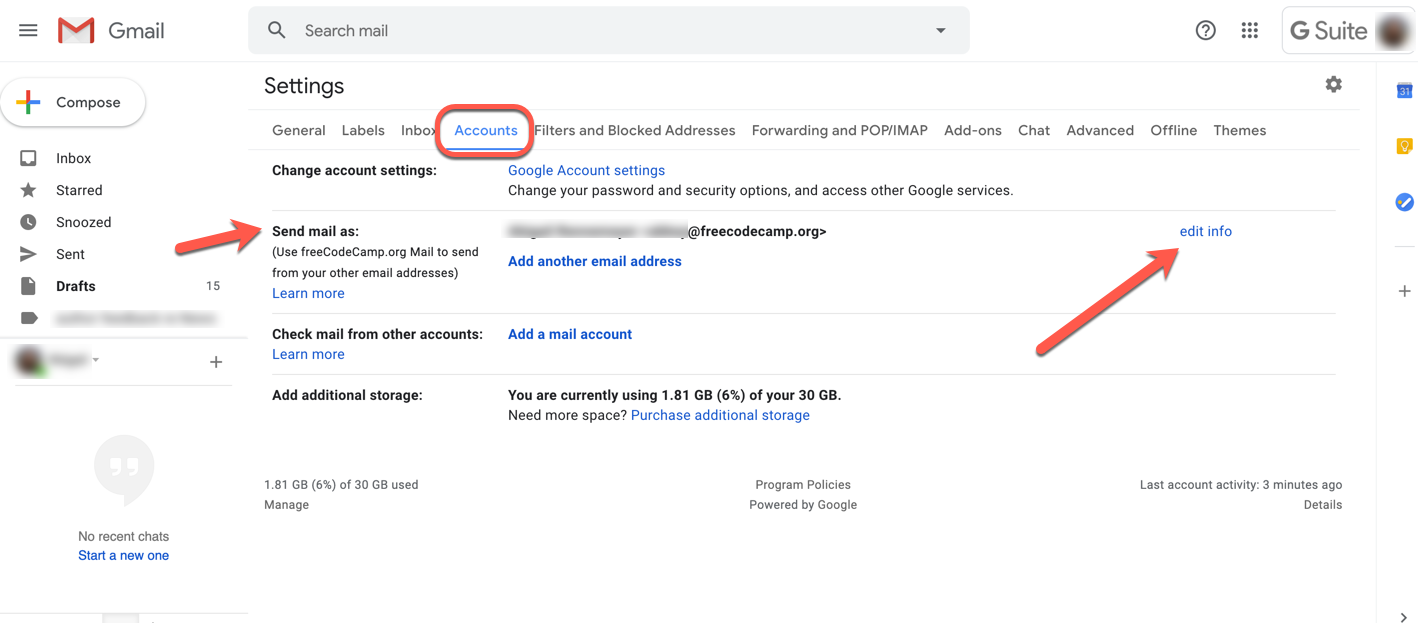Open the Google apps grid
Screen dimensions: 1419x623
(x=1249, y=30)
